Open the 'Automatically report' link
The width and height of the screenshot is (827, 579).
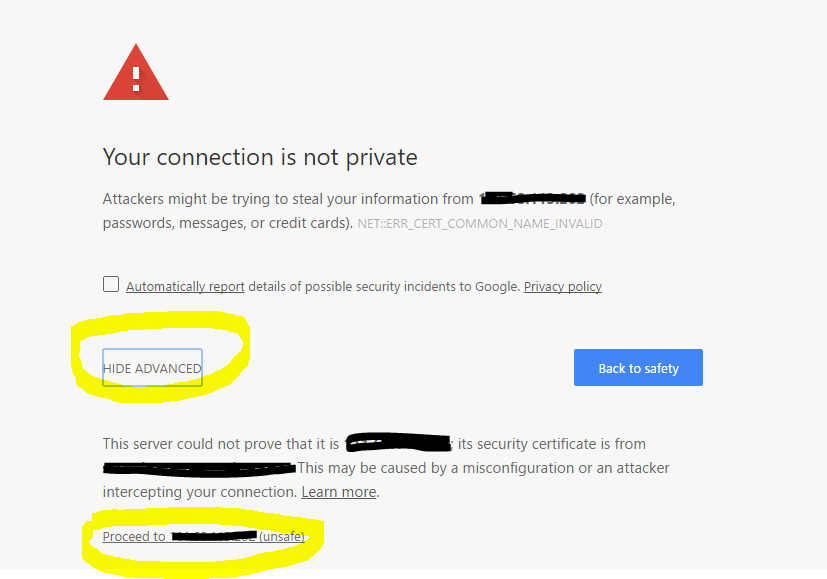185,286
